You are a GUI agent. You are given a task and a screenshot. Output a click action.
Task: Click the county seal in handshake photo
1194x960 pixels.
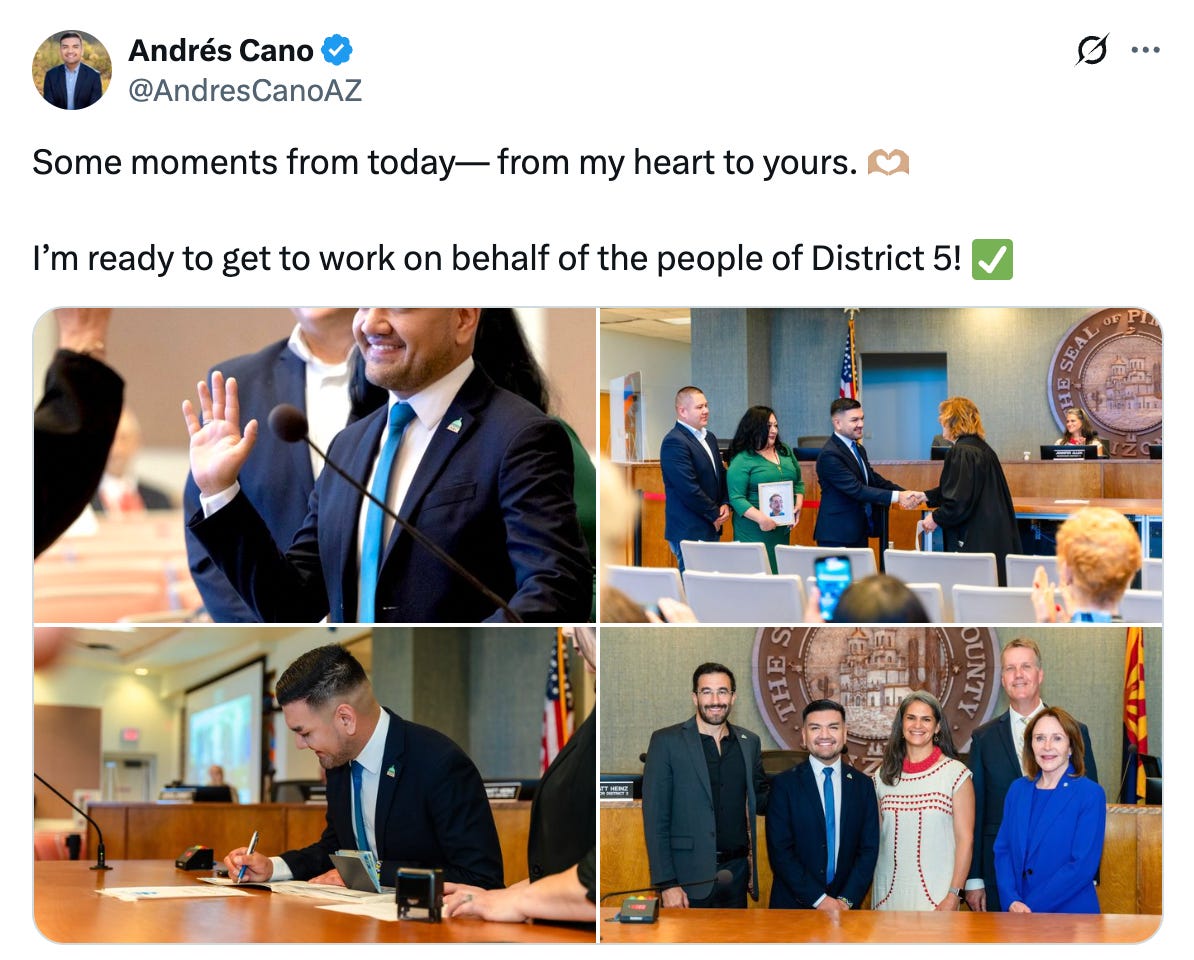[1106, 382]
